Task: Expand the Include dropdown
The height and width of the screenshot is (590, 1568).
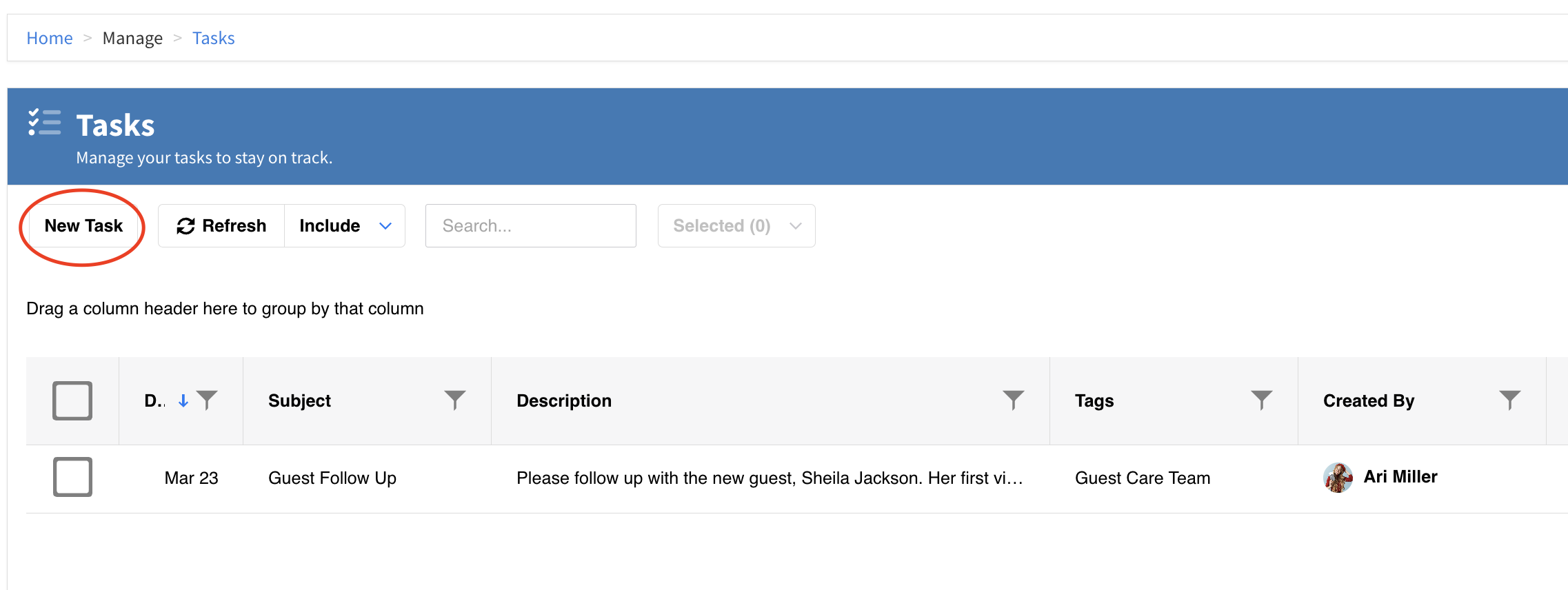Action: click(345, 226)
